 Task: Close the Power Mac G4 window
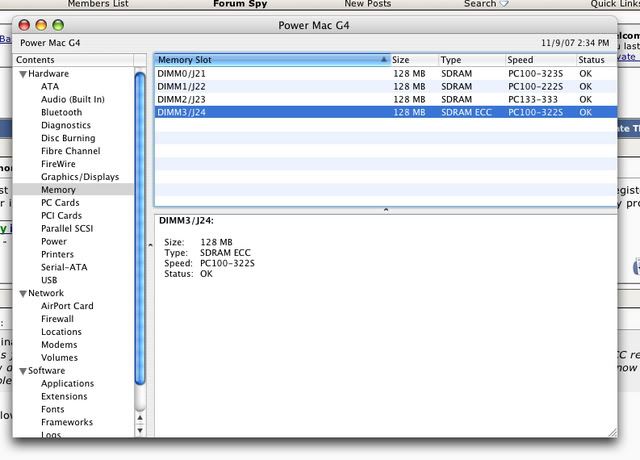tap(24, 25)
